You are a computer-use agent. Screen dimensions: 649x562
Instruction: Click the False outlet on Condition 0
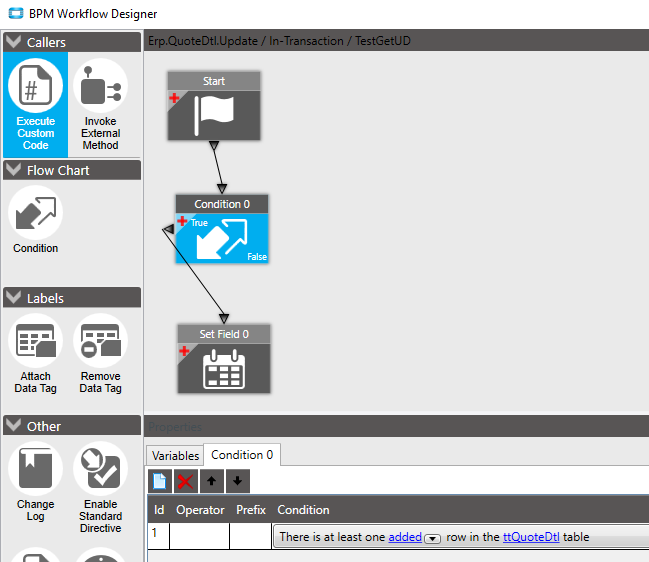point(257,257)
